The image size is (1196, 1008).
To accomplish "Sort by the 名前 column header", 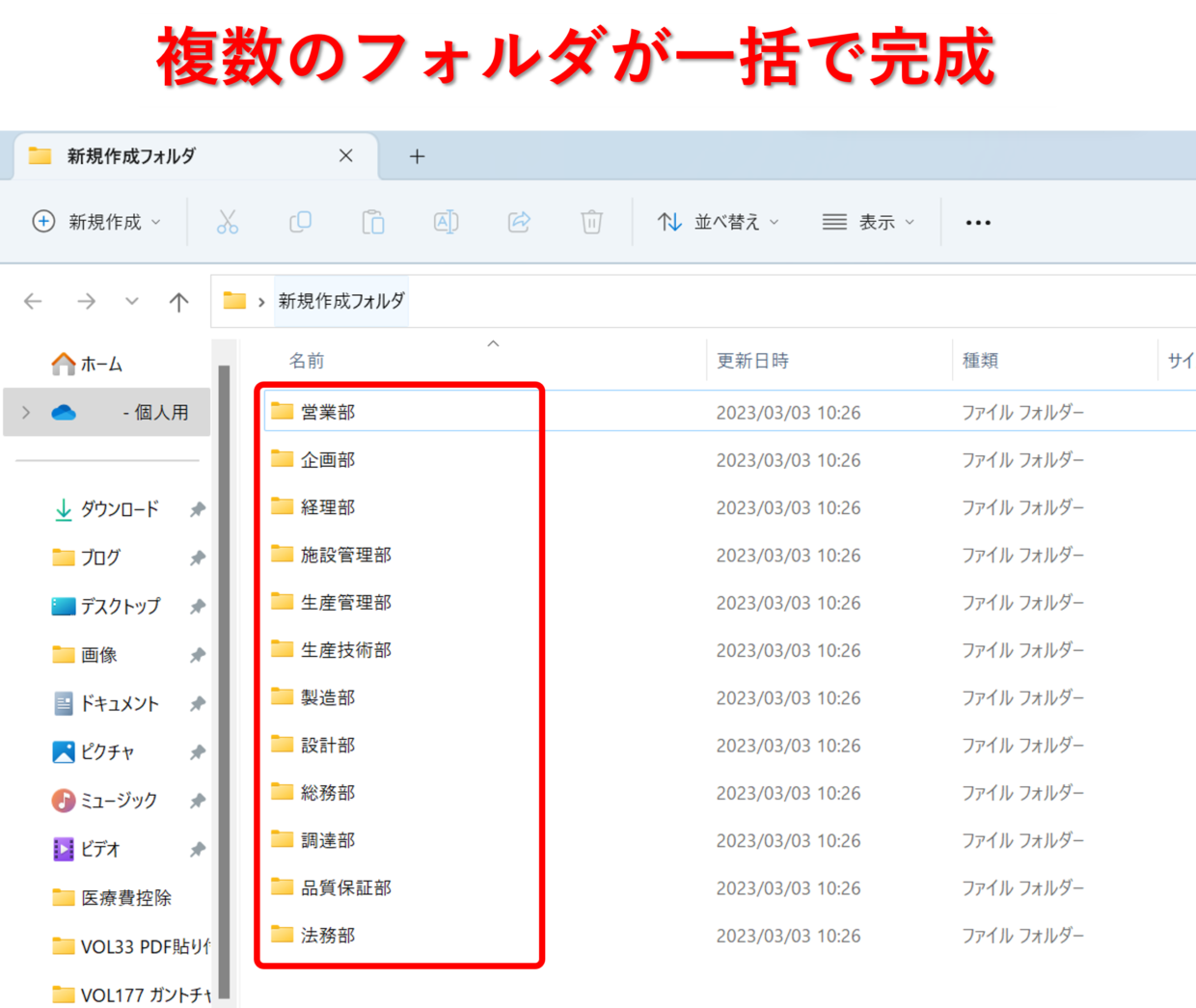I will click(307, 361).
